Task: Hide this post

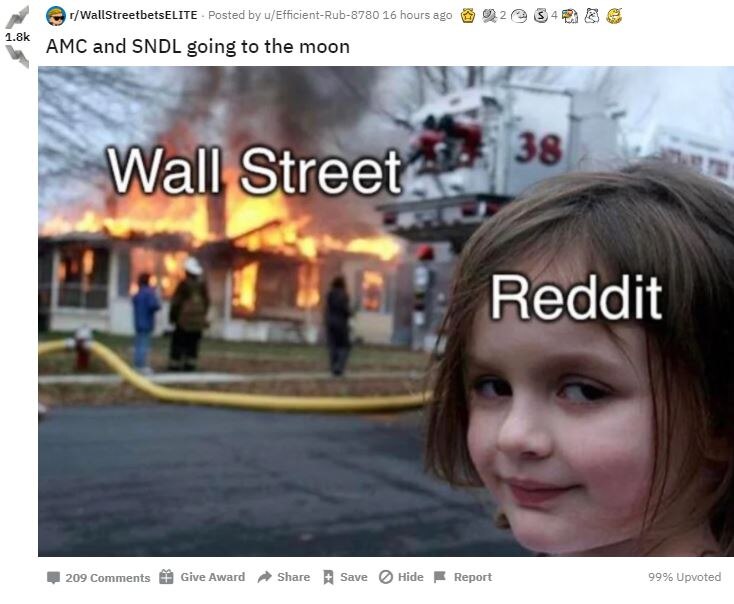Action: [401, 577]
